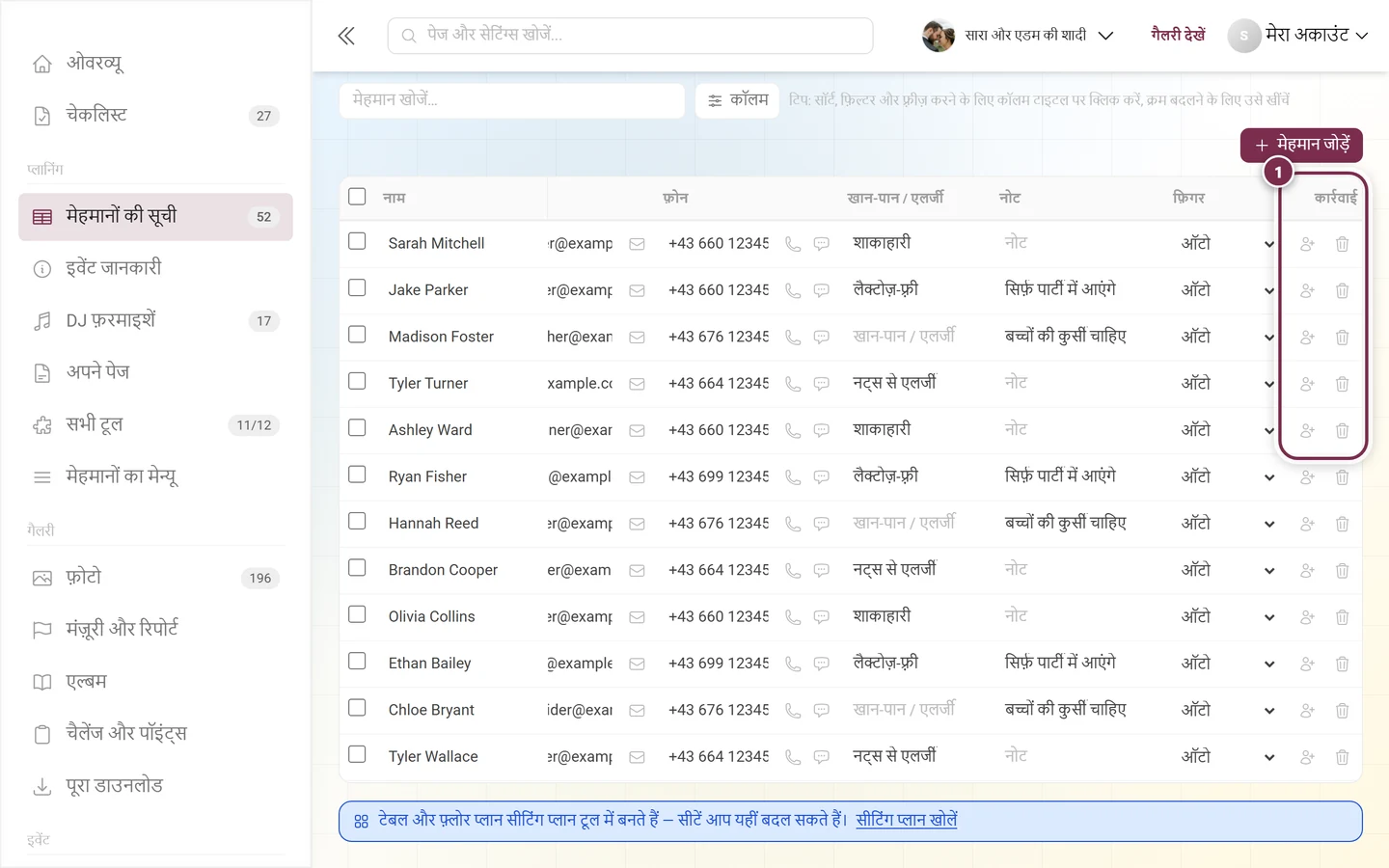Image resolution: width=1389 pixels, height=868 pixels.
Task: Delete Tyler Turner using the trash icon
Action: tap(1342, 384)
